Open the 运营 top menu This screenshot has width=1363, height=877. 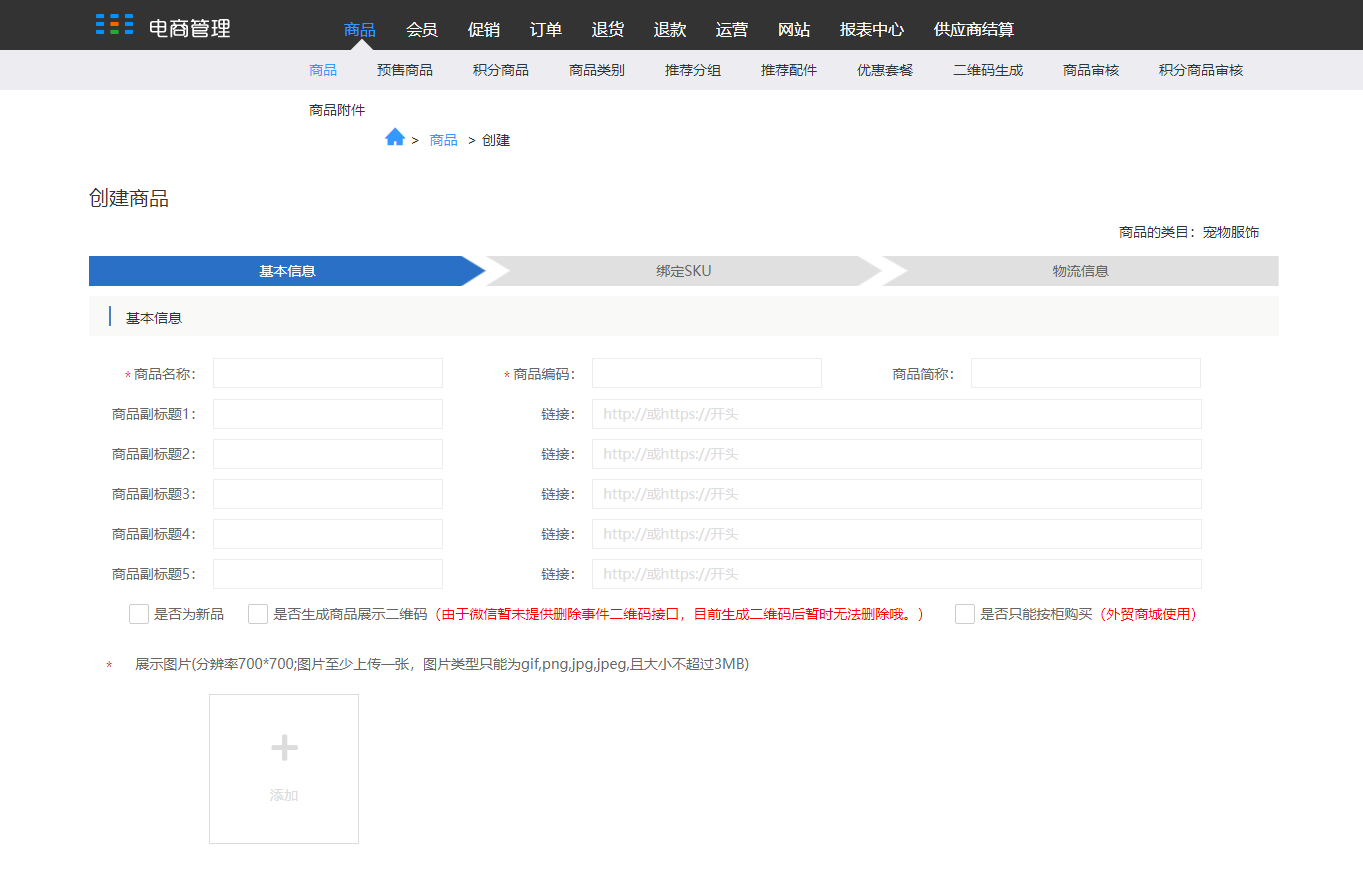point(732,30)
